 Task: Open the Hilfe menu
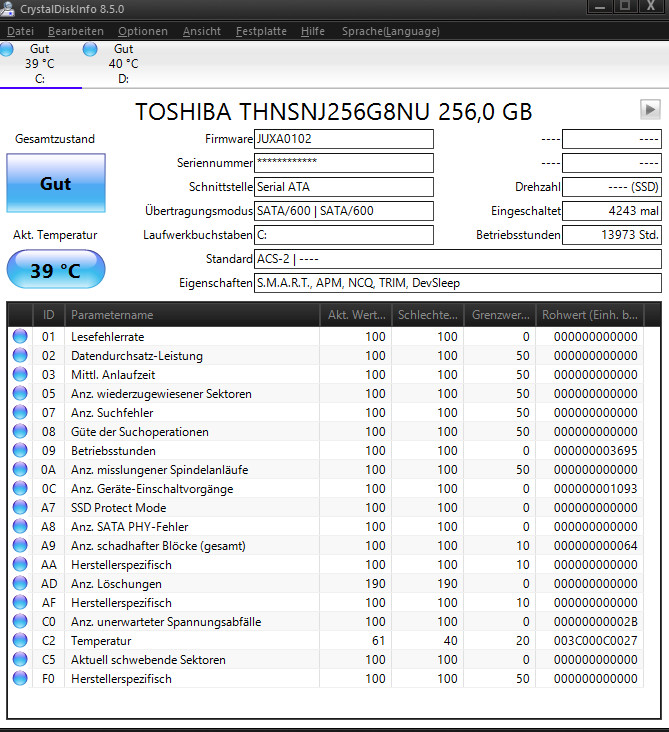pyautogui.click(x=312, y=31)
